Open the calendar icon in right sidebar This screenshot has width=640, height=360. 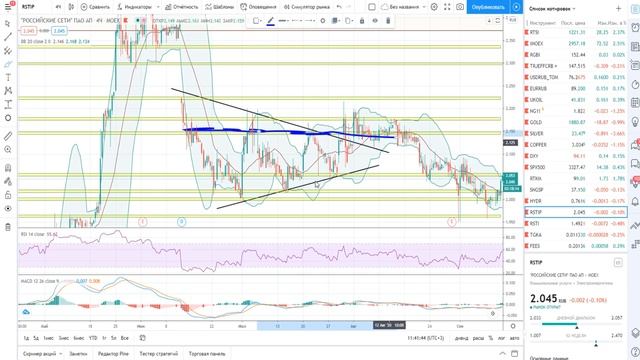point(635,103)
